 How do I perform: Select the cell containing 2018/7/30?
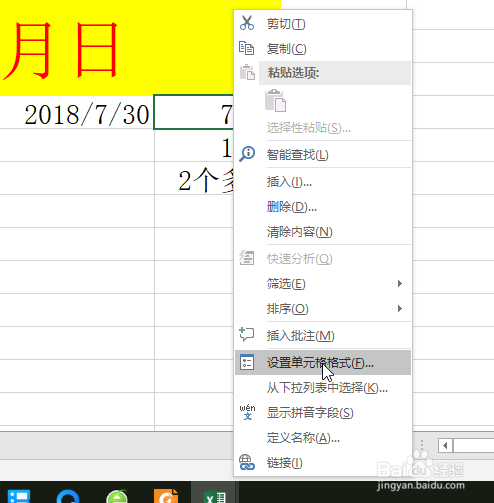tap(77, 113)
